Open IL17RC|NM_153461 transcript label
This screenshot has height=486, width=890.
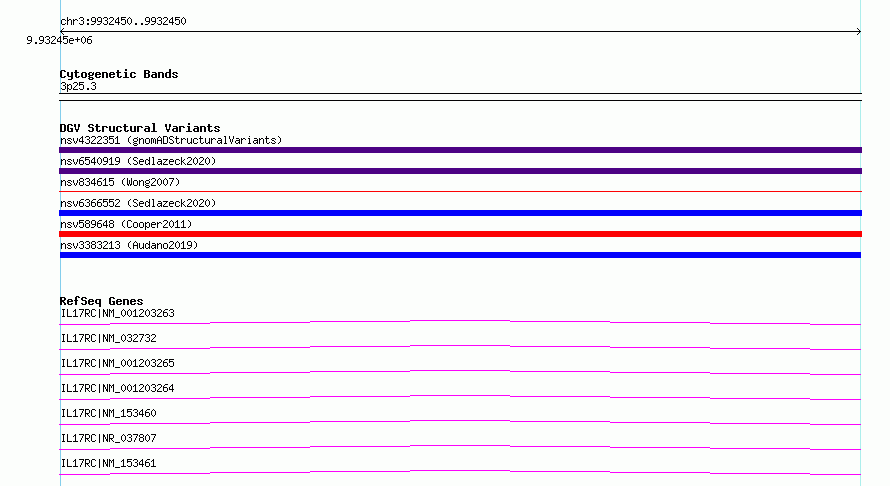[x=108, y=463]
